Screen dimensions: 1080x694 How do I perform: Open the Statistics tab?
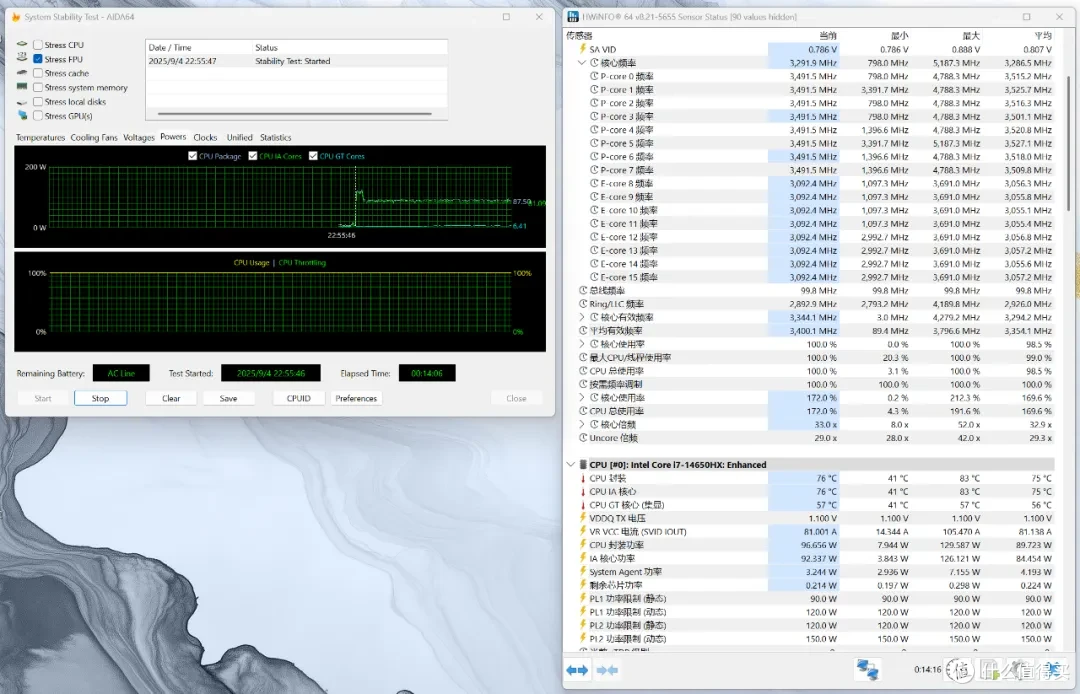(x=276, y=137)
